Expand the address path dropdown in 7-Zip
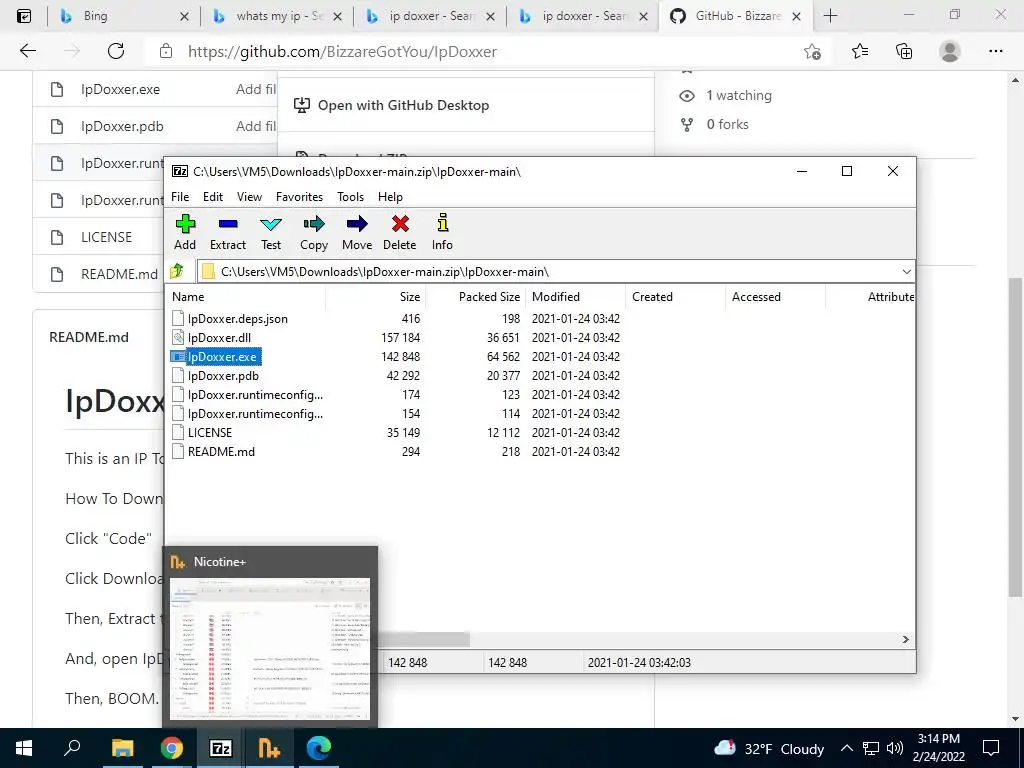The height and width of the screenshot is (768, 1024). [x=906, y=272]
